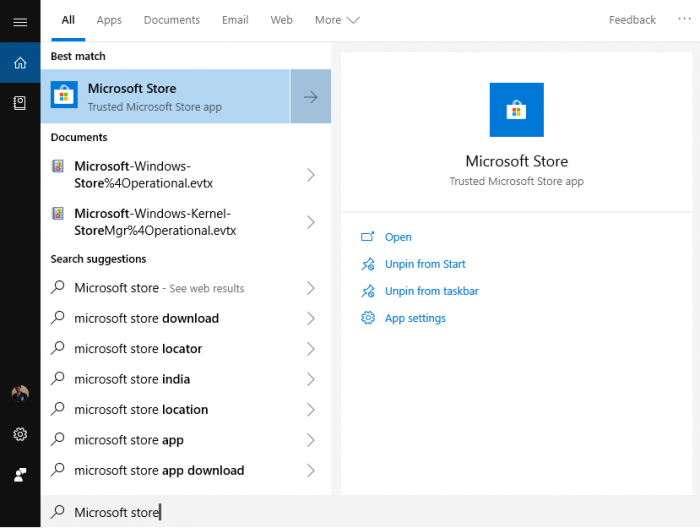The height and width of the screenshot is (528, 700).
Task: Select 'Microsoft store - See web results' text
Action: coord(159,288)
